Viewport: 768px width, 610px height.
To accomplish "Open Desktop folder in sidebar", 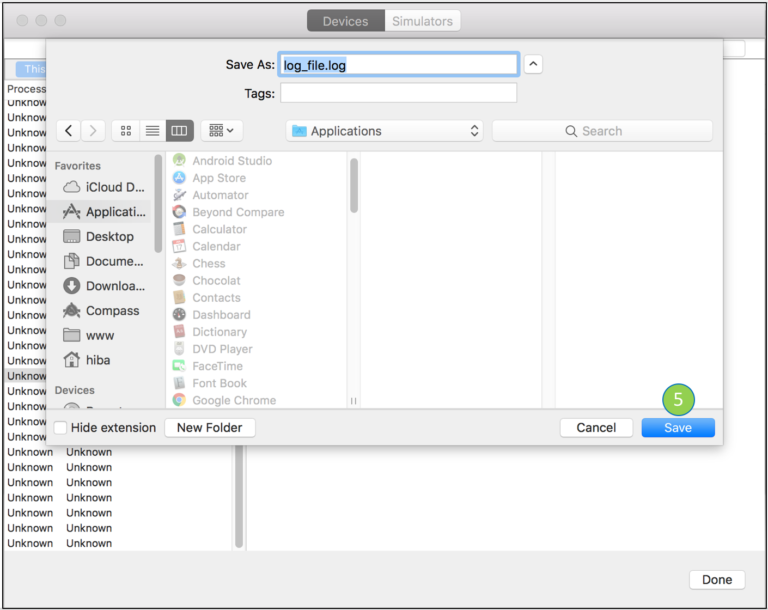I will [x=108, y=237].
